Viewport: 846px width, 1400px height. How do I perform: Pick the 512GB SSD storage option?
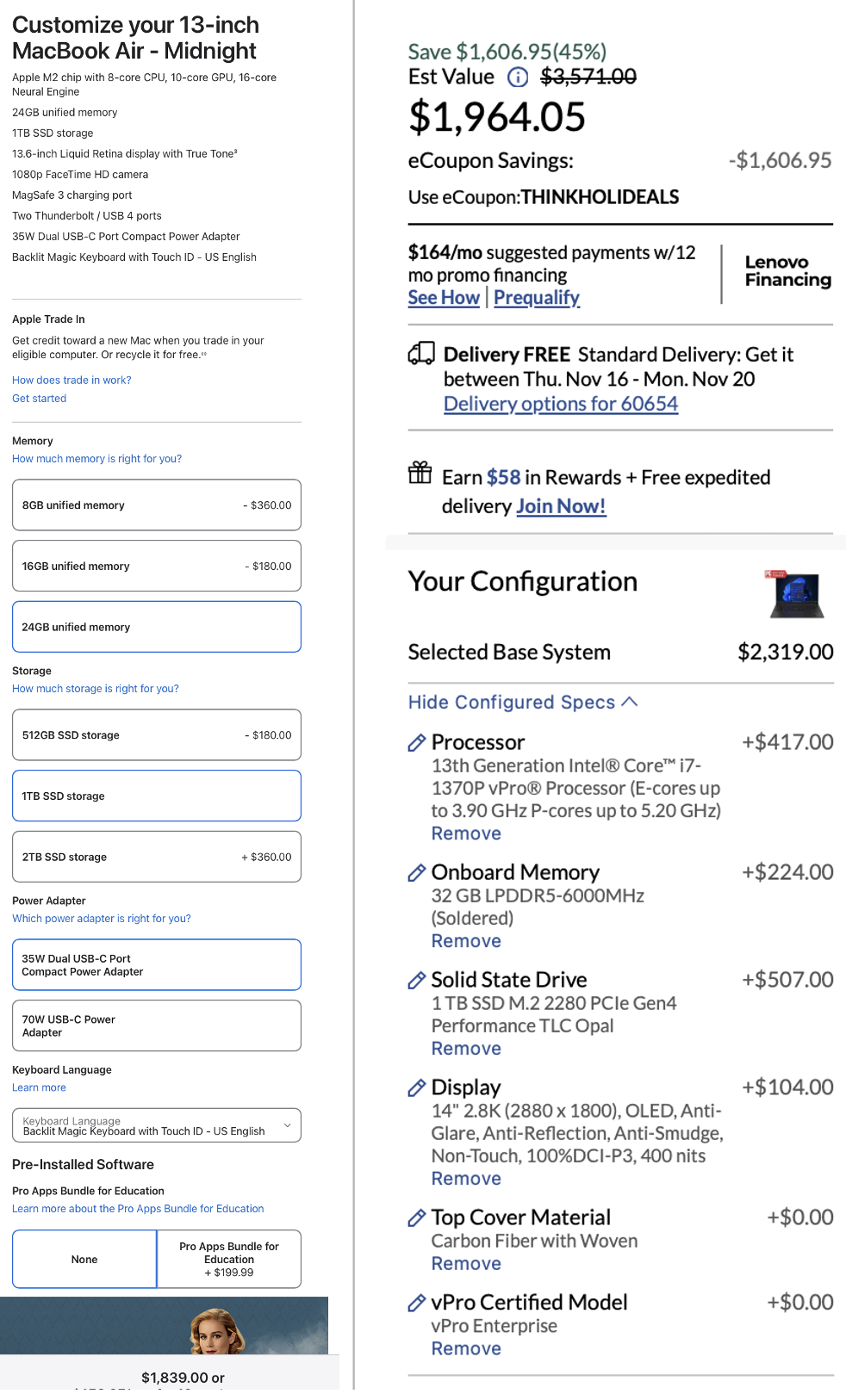click(157, 735)
